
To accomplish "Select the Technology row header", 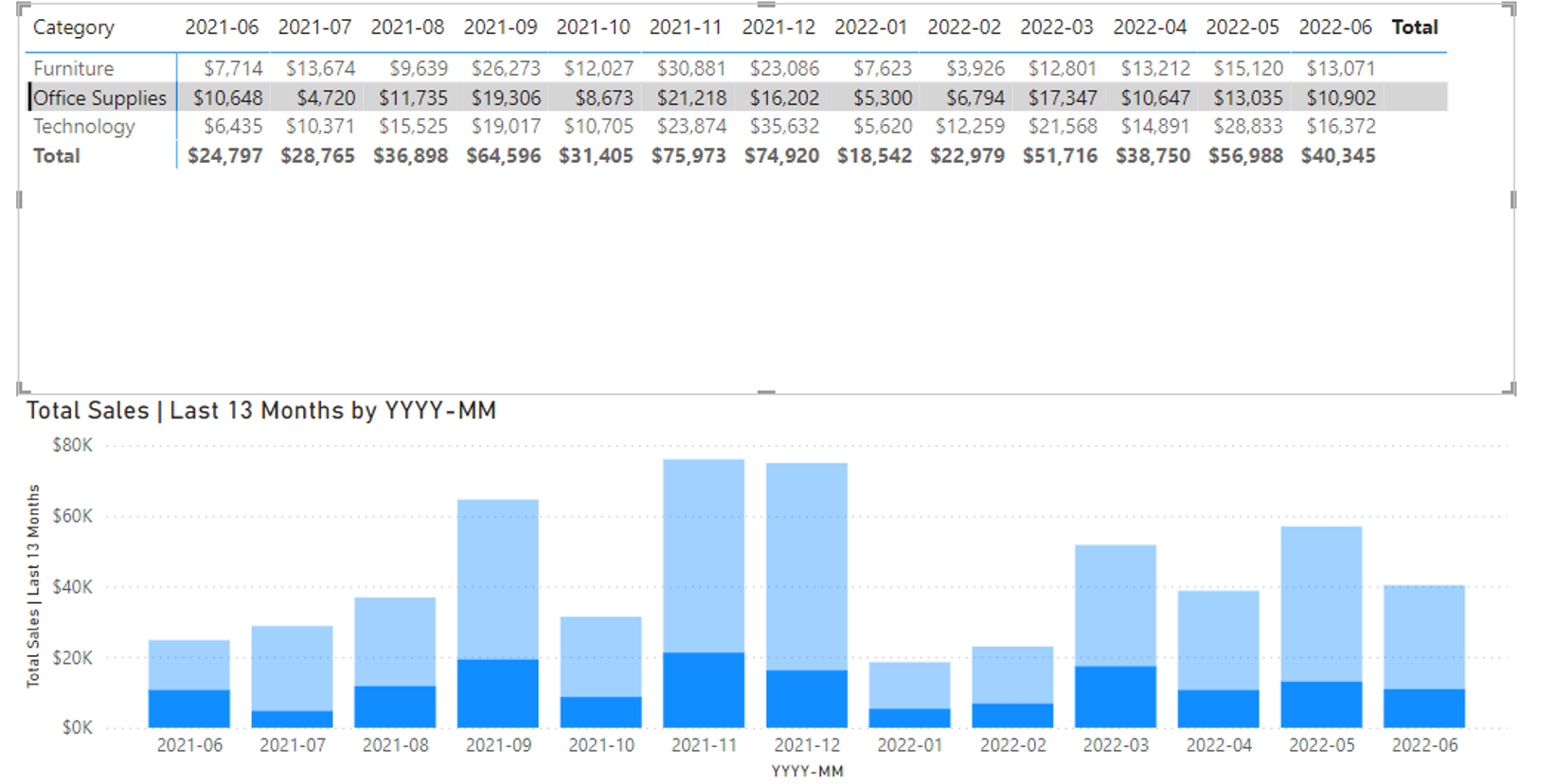I will click(x=84, y=126).
